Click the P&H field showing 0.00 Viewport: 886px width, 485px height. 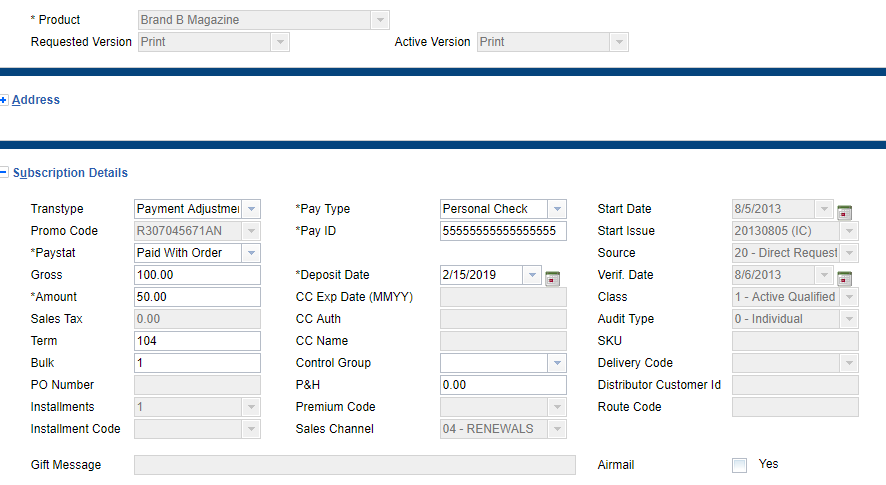(503, 385)
